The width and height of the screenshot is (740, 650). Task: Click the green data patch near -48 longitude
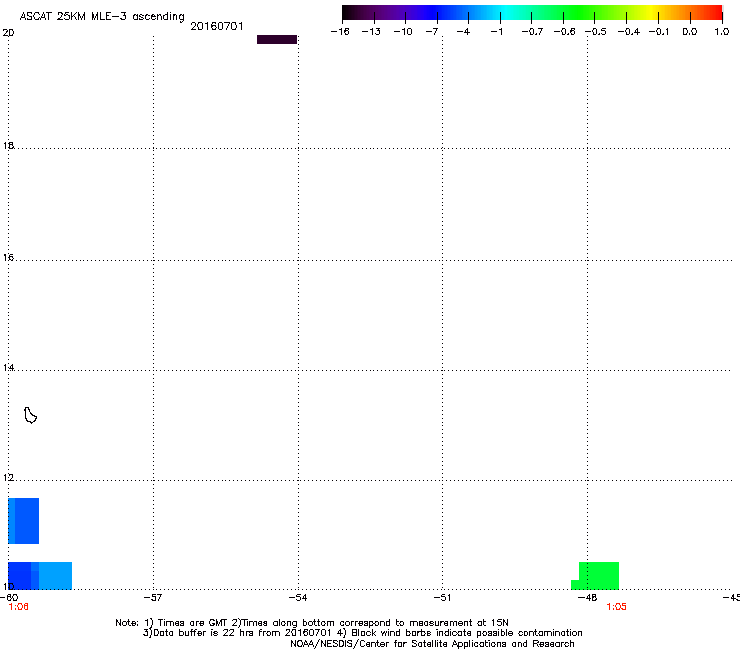[596, 576]
